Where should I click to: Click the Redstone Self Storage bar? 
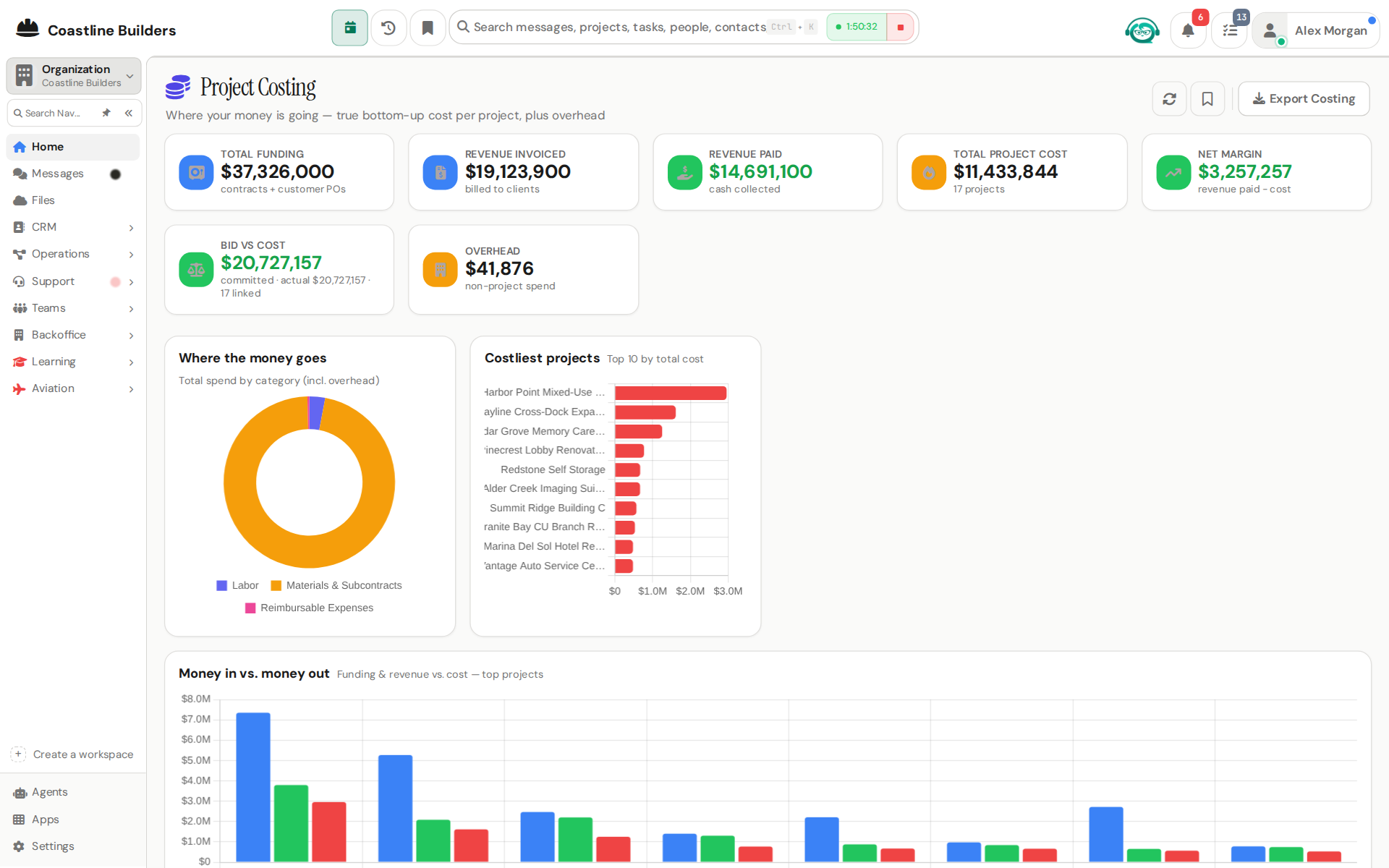click(627, 470)
